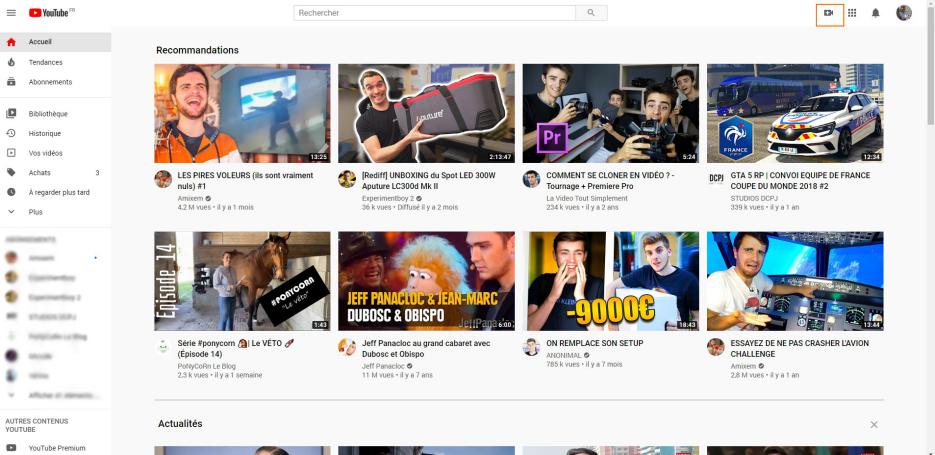Open LES PIRES VOLEURS video thumbnail
This screenshot has width=935, height=455.
[242, 113]
